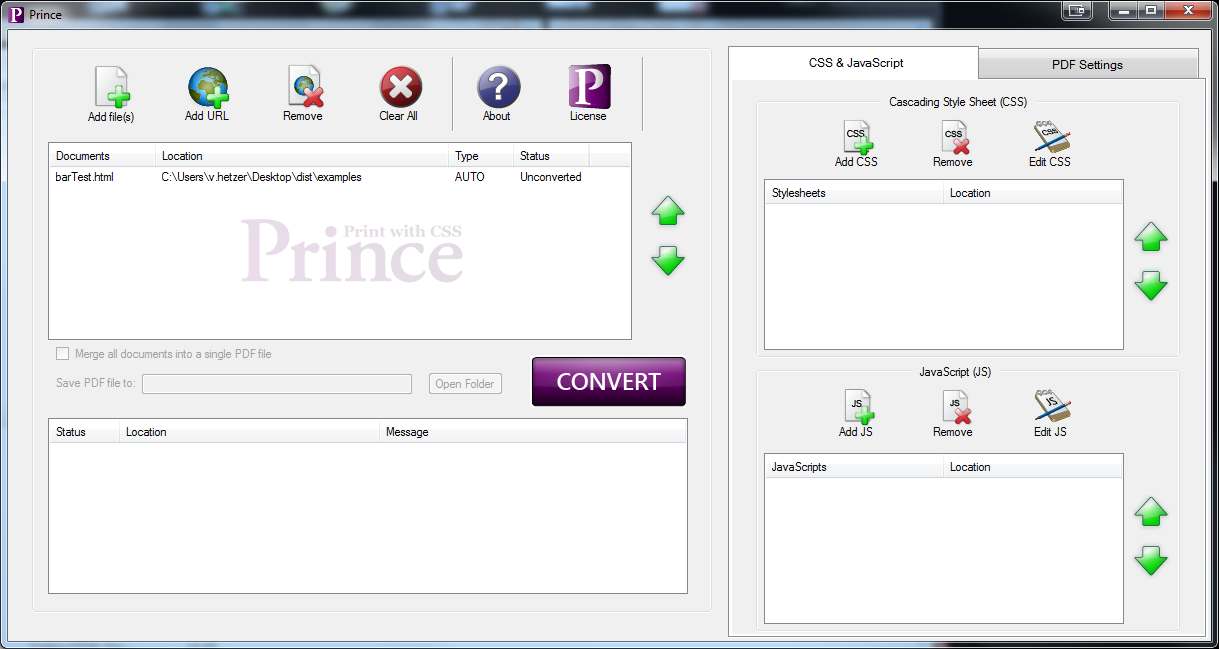Image resolution: width=1219 pixels, height=649 pixels.
Task: Click the Add CSS icon
Action: click(x=856, y=138)
